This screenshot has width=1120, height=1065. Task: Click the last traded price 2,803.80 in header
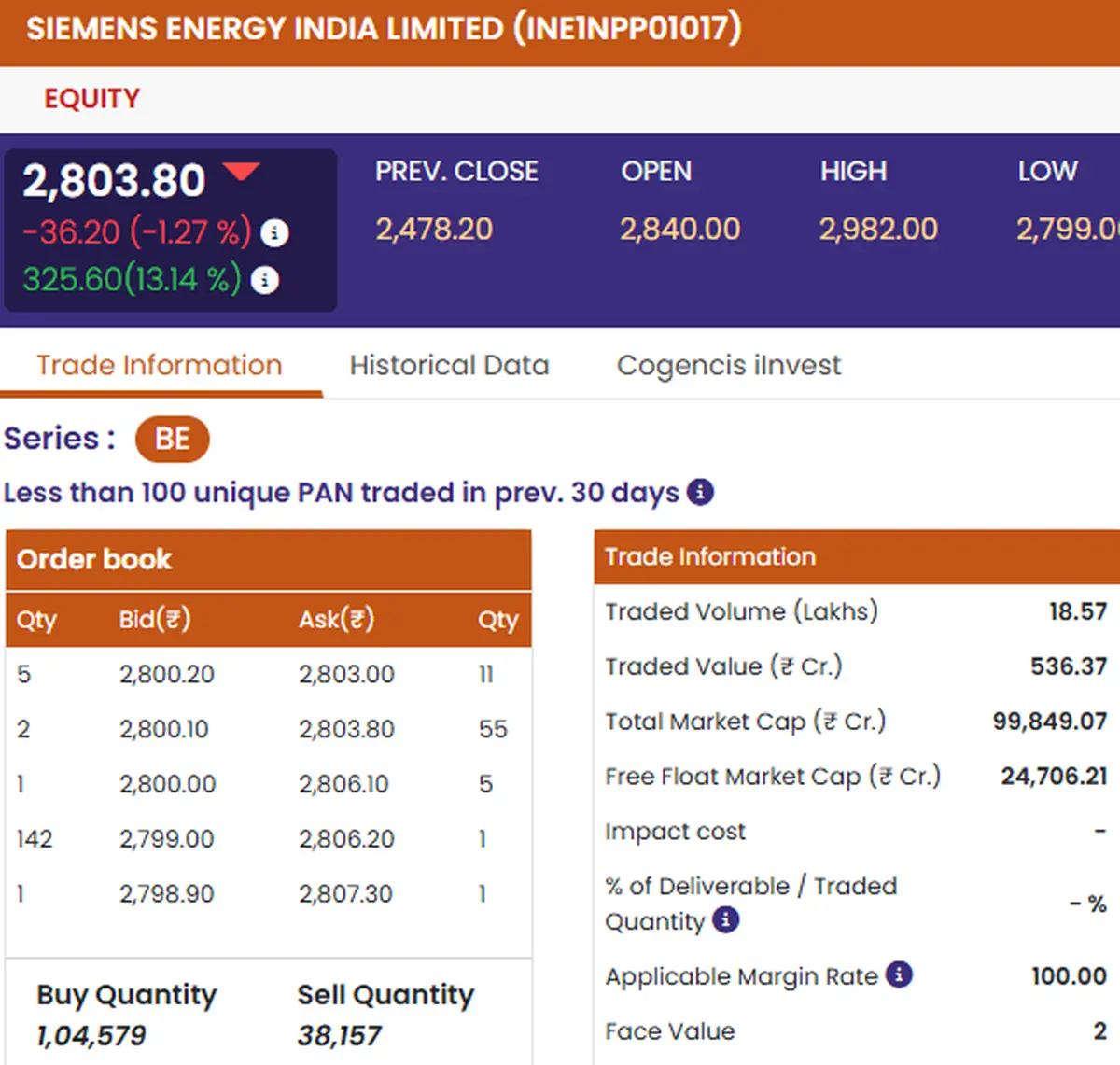tap(114, 180)
